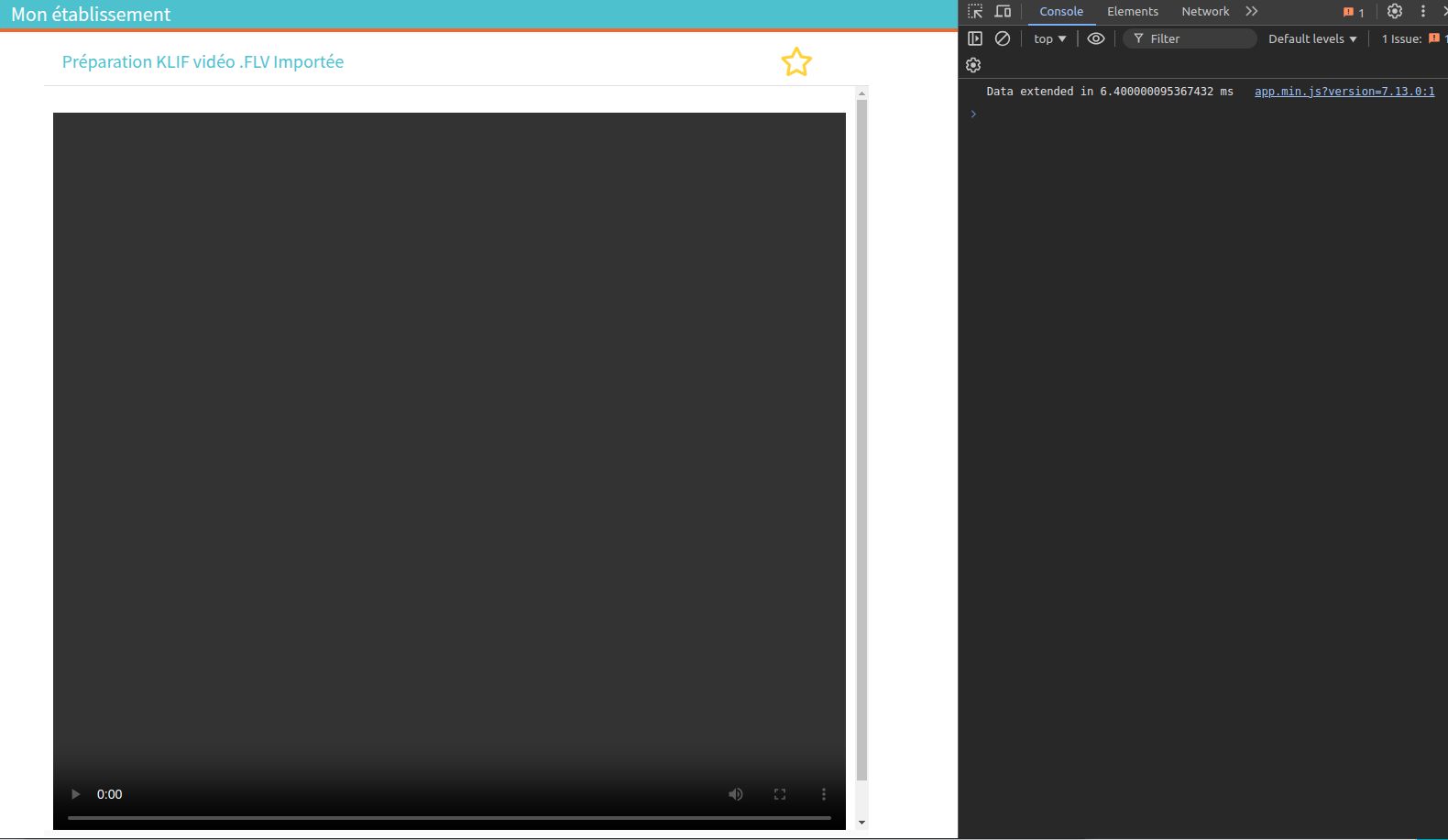Click the video progress bar
The width and height of the screenshot is (1448, 840).
(x=449, y=817)
